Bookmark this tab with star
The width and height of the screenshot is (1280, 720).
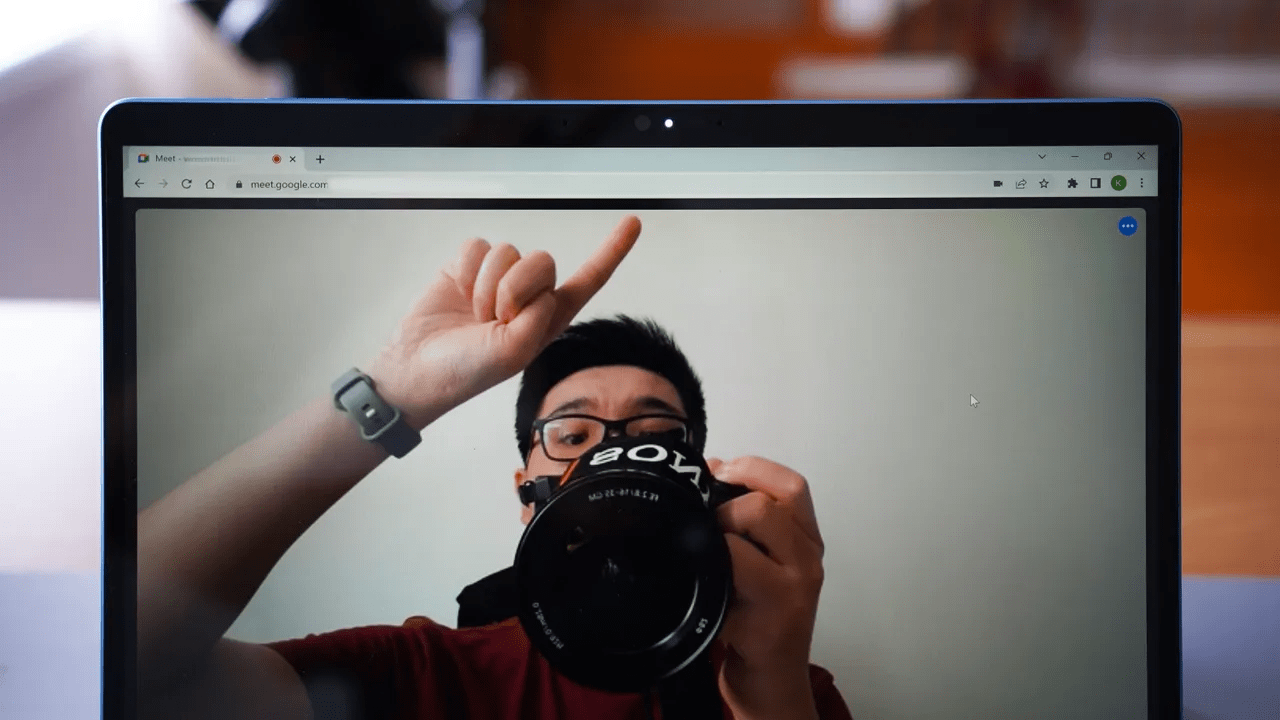(1044, 184)
